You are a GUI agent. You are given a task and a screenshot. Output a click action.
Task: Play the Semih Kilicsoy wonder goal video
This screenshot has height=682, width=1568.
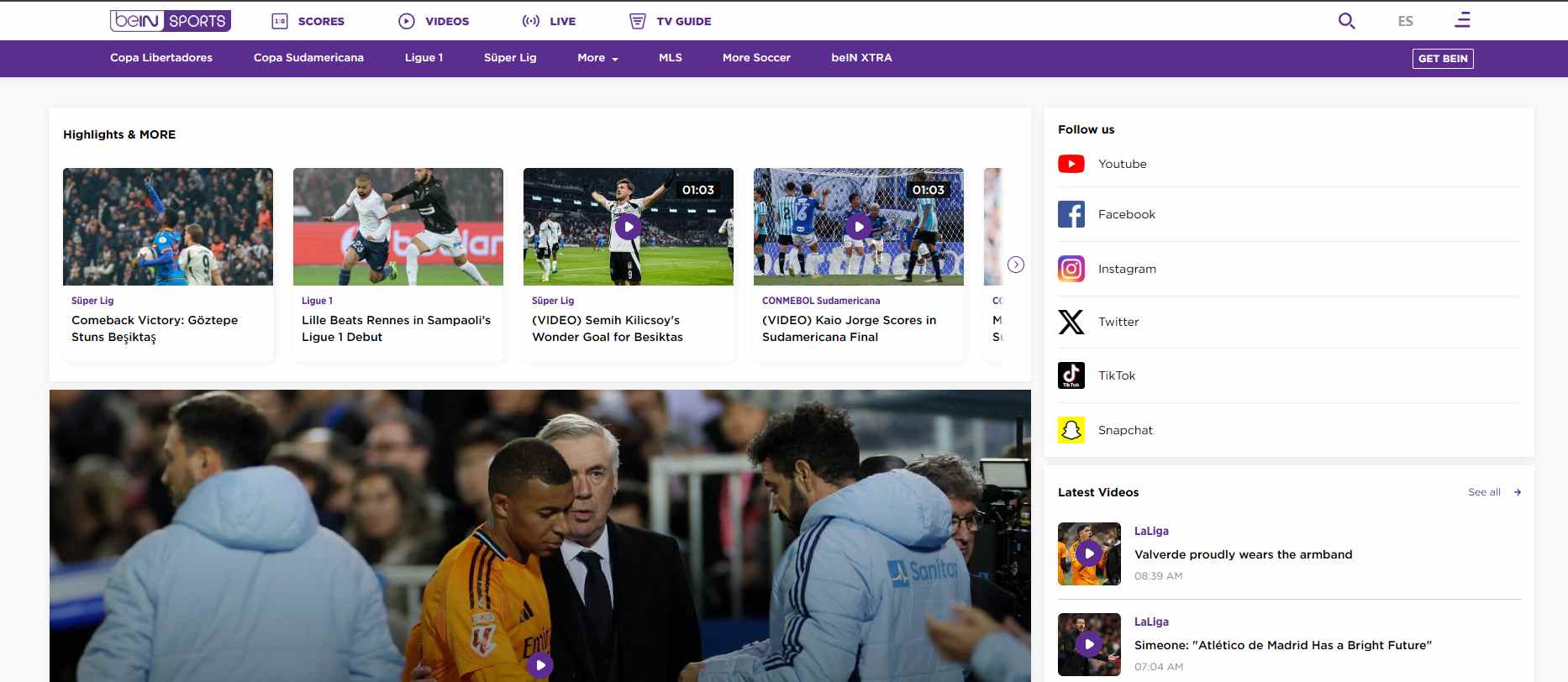(628, 227)
